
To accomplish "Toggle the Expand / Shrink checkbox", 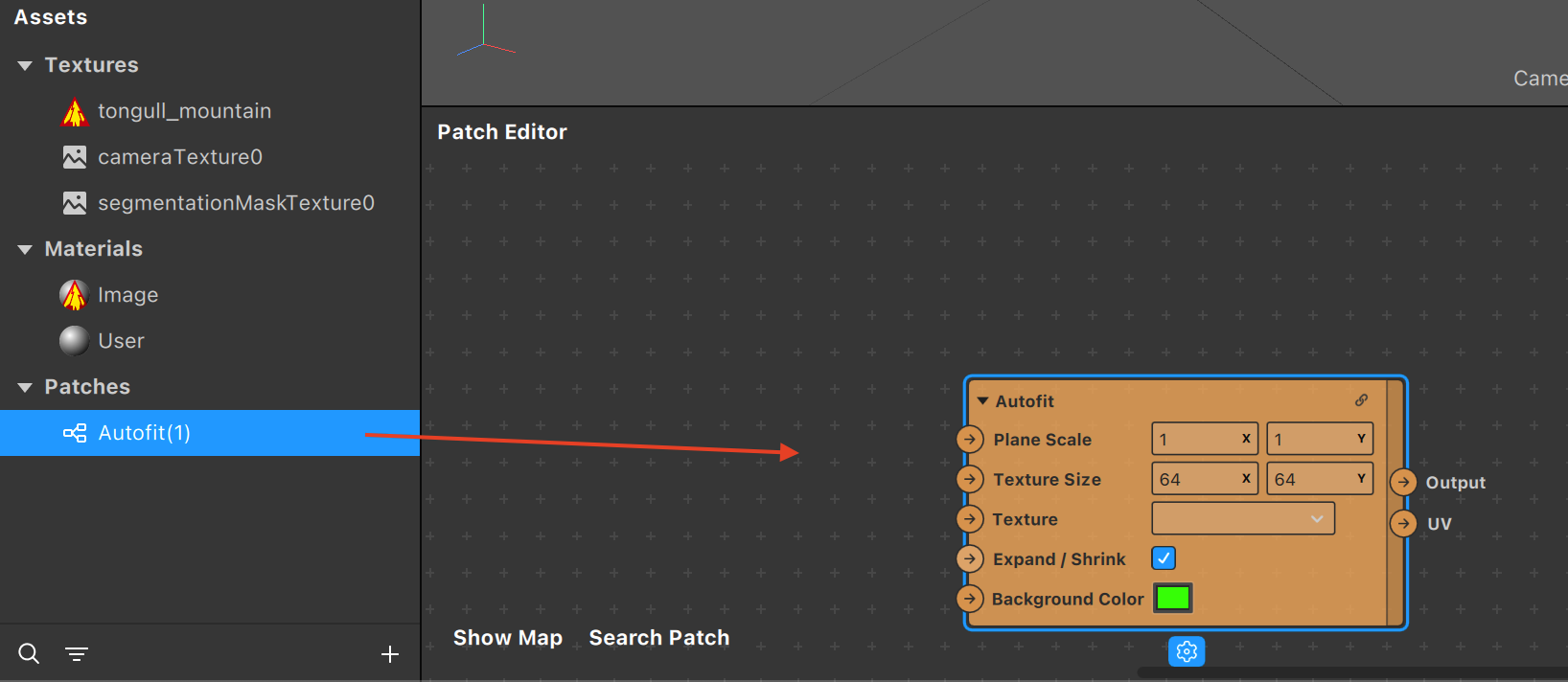I will coord(1164,558).
